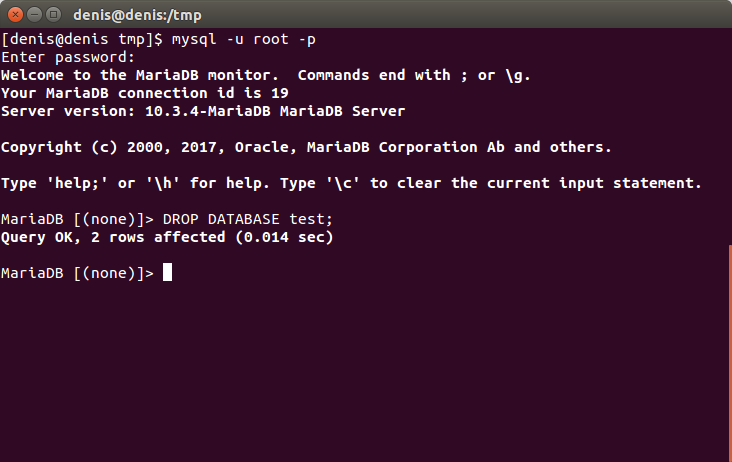
Task: Maximize the terminal window
Action: (54, 14)
